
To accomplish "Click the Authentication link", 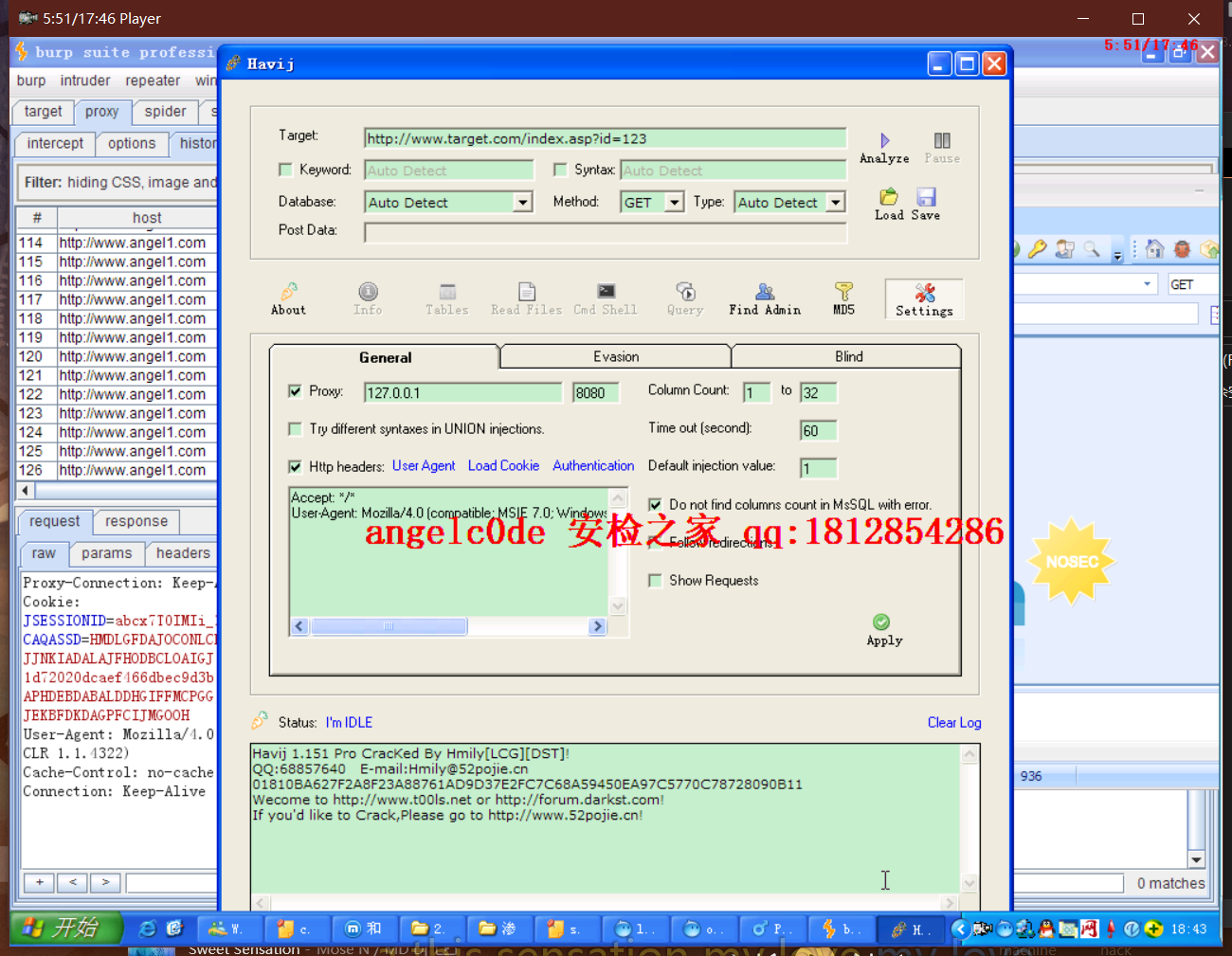I will (593, 466).
